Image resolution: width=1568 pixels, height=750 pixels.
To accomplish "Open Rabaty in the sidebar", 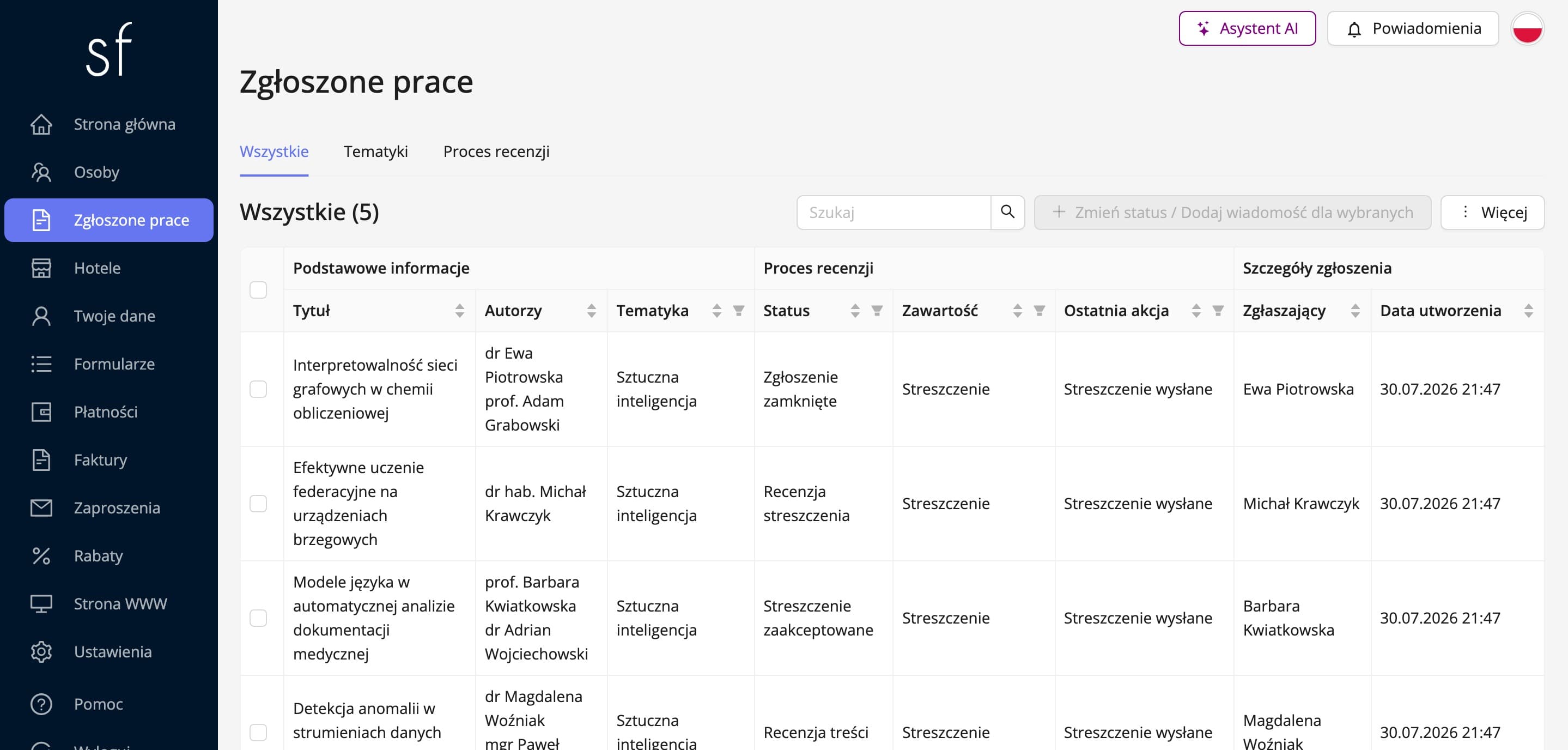I will point(109,556).
